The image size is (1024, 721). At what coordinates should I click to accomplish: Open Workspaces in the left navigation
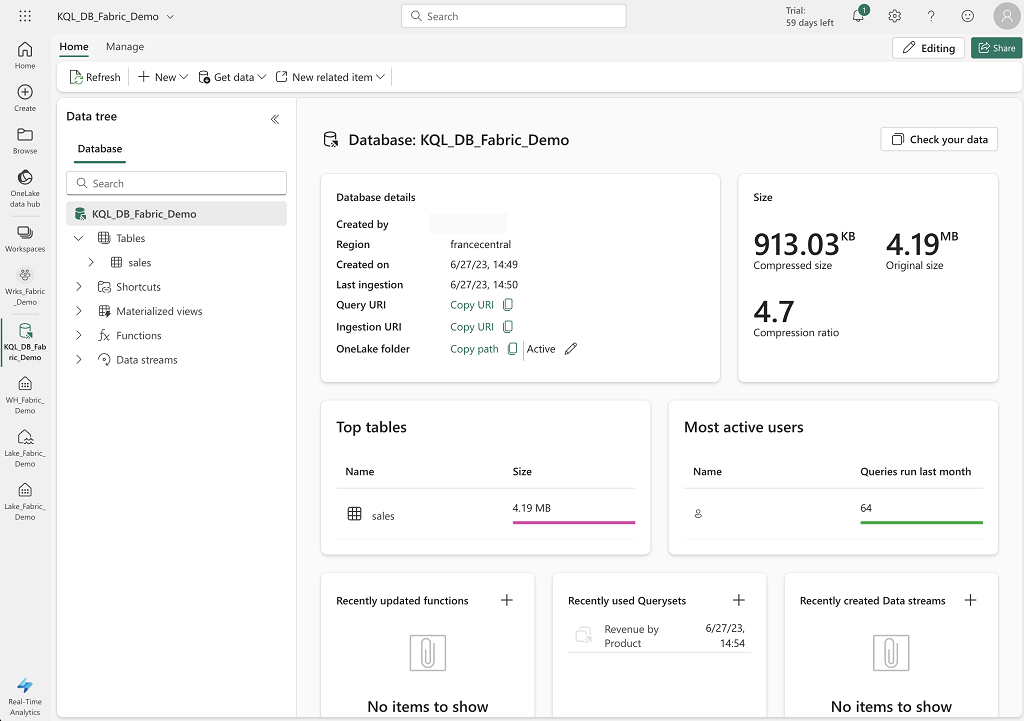[x=25, y=238]
